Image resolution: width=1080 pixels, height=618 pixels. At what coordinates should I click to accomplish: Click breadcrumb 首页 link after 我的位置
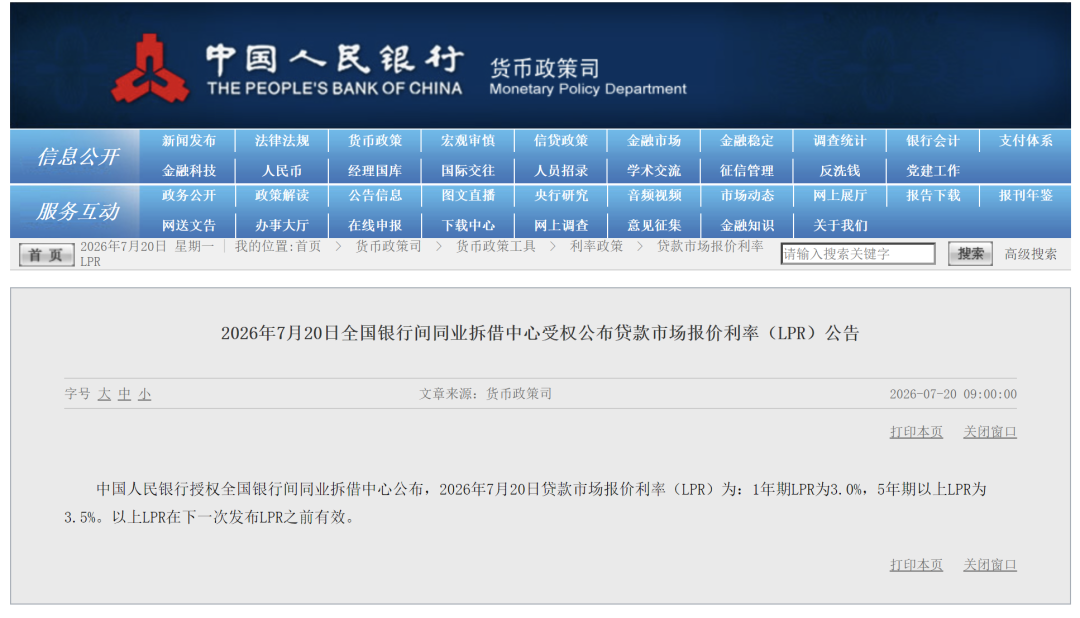point(309,247)
